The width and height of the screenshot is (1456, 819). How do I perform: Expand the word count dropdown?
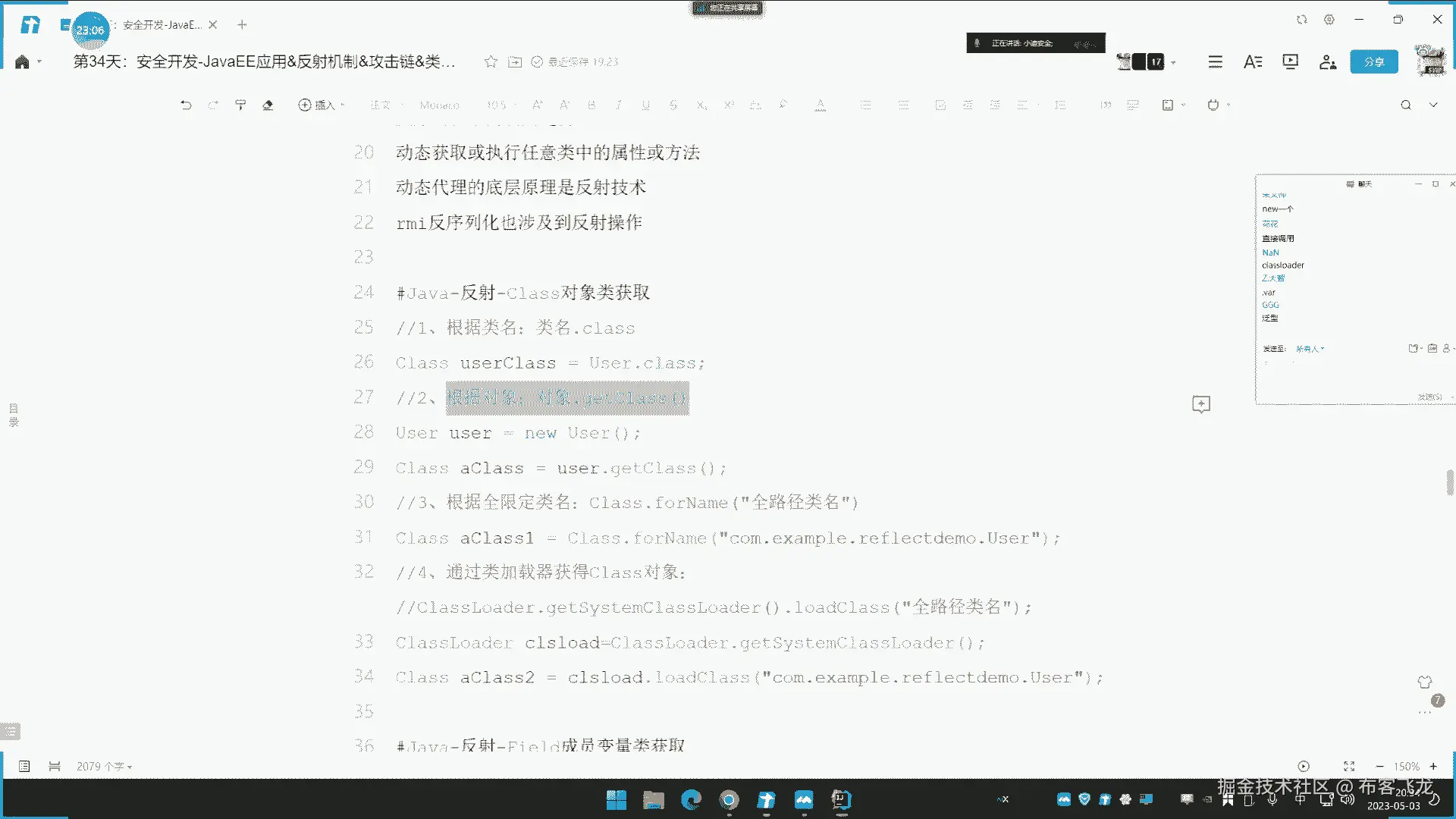click(x=104, y=767)
